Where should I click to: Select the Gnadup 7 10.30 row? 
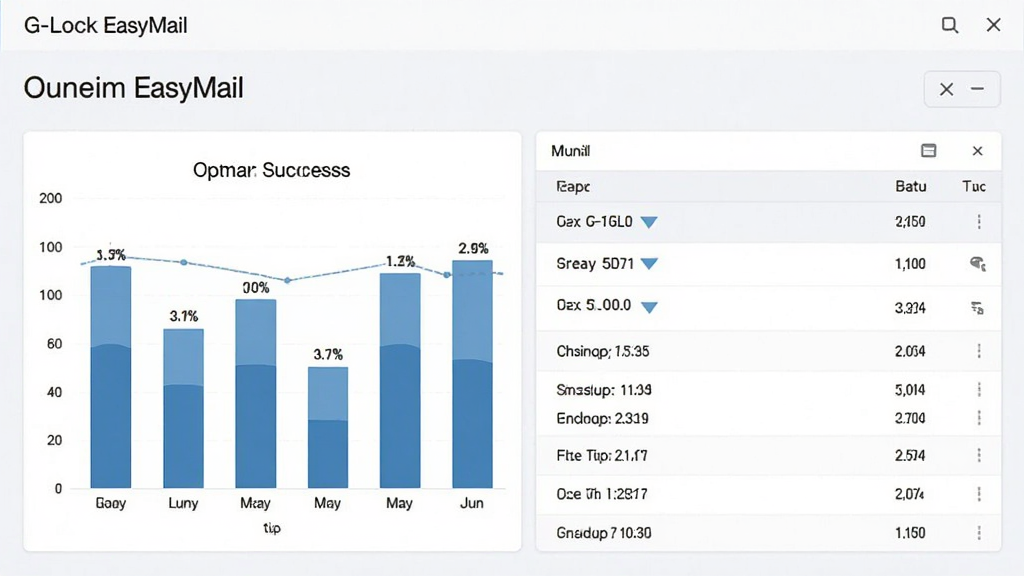click(769, 533)
